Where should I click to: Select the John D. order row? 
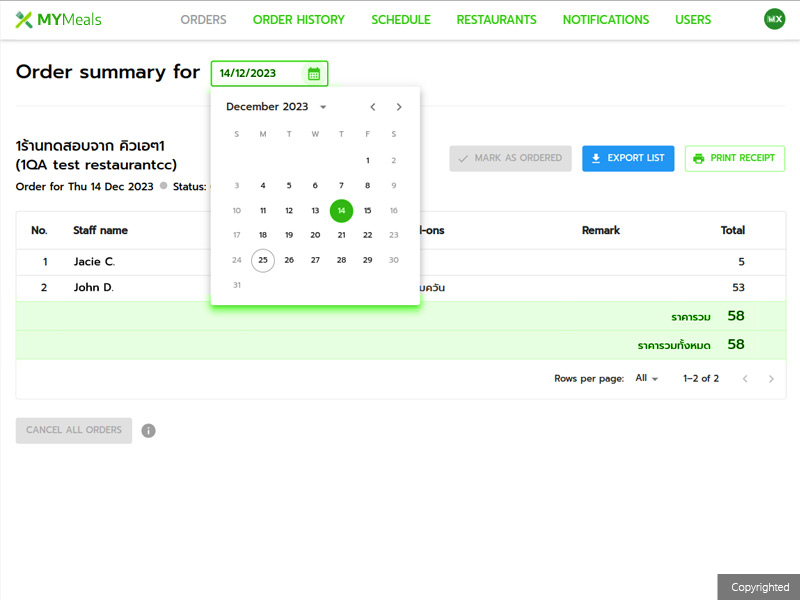[95, 288]
